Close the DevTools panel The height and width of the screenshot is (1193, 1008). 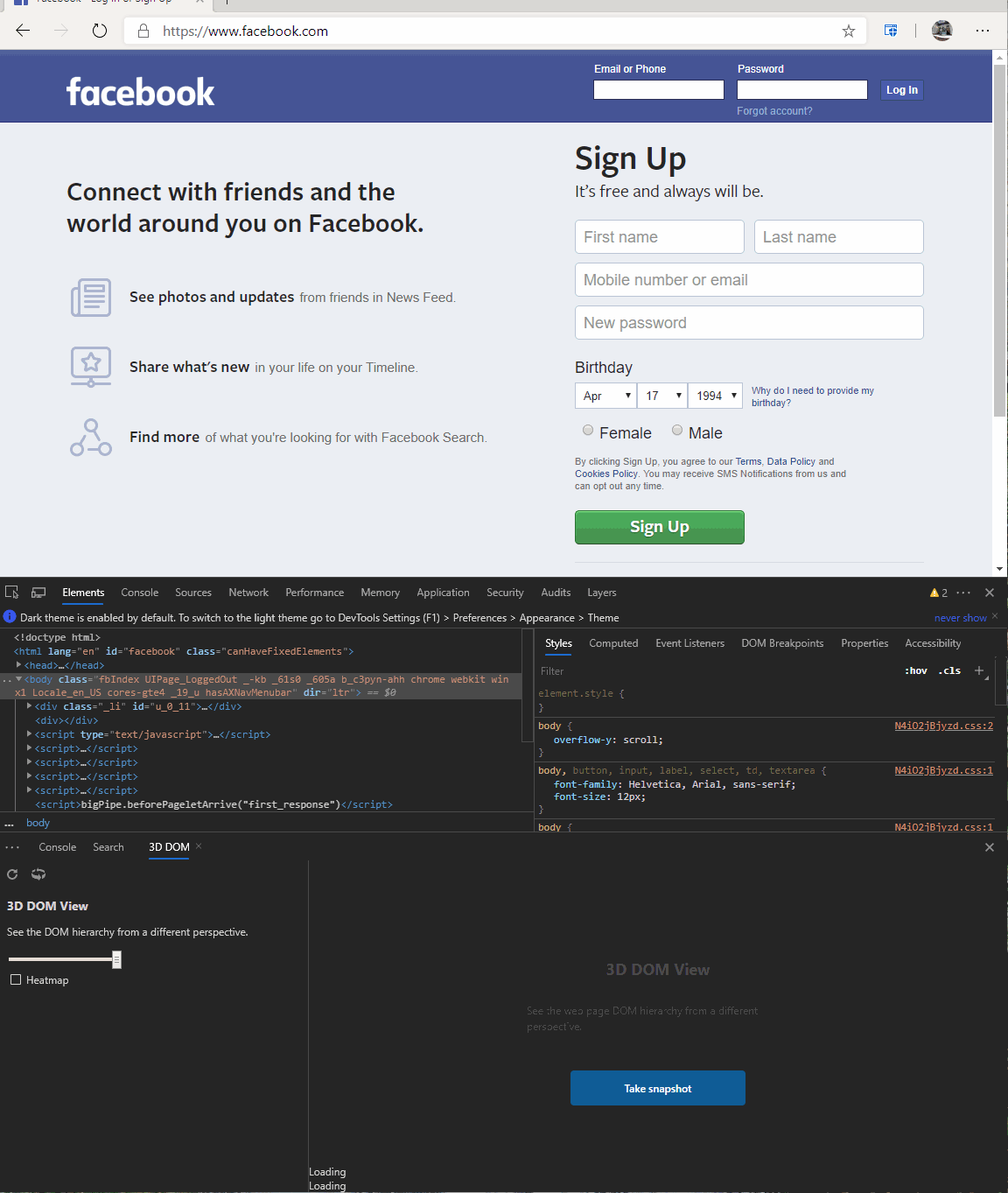990,593
